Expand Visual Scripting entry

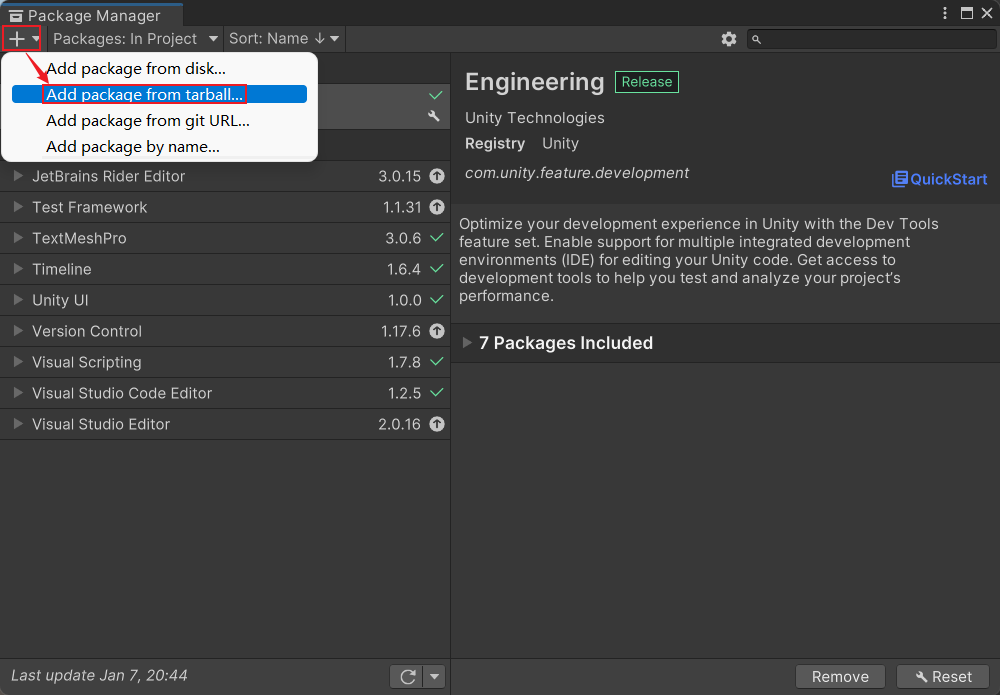[18, 362]
